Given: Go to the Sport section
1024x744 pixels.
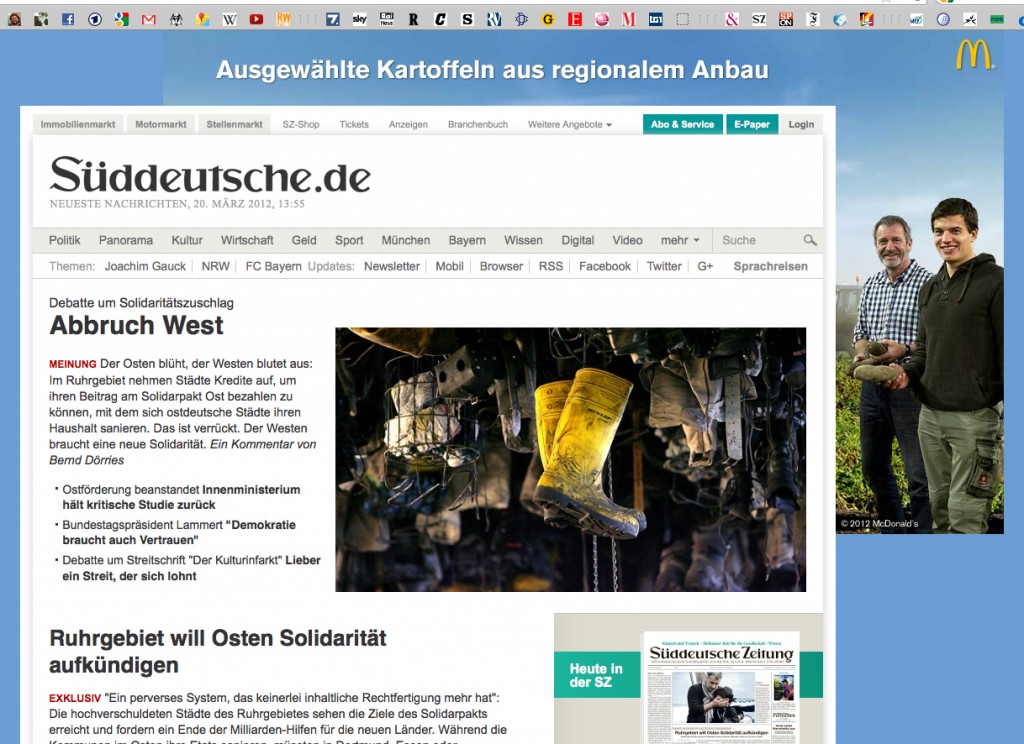Looking at the screenshot, I should (349, 240).
